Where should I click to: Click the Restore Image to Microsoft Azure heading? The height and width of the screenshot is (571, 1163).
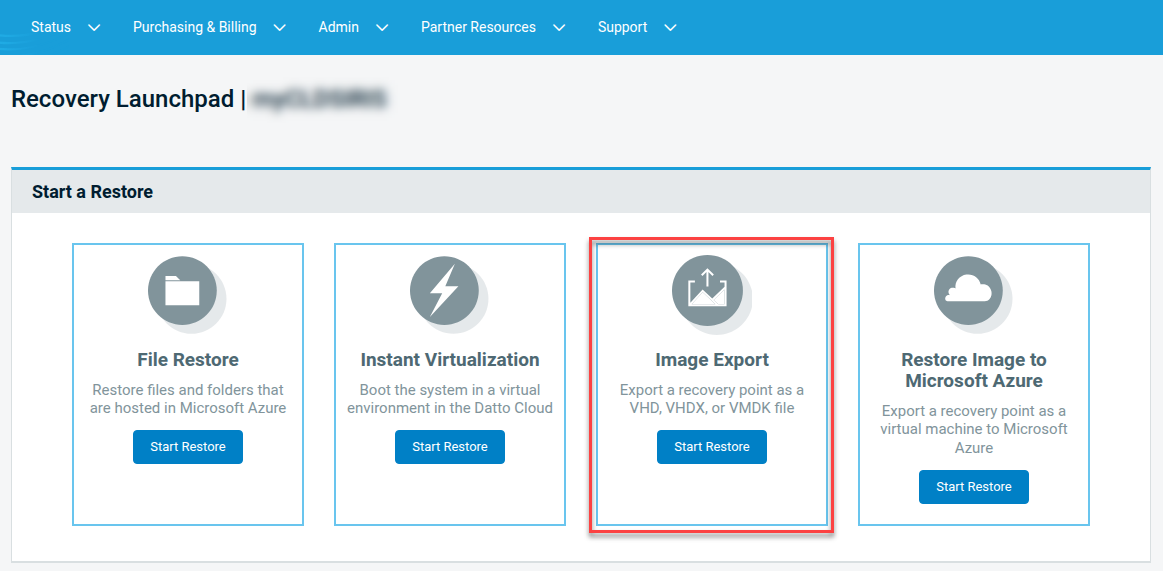click(974, 371)
